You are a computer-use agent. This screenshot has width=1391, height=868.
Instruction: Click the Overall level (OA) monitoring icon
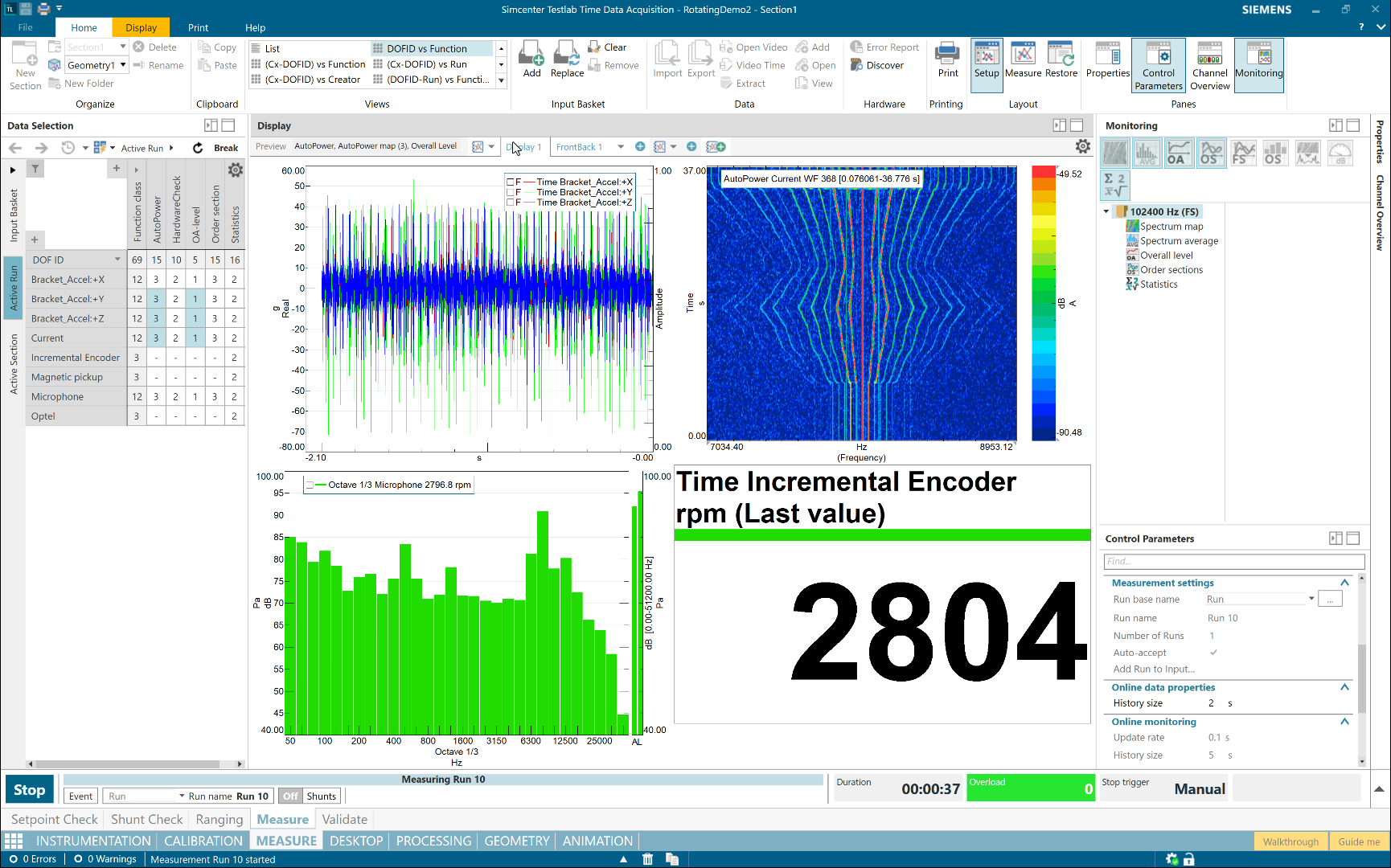pos(1179,153)
